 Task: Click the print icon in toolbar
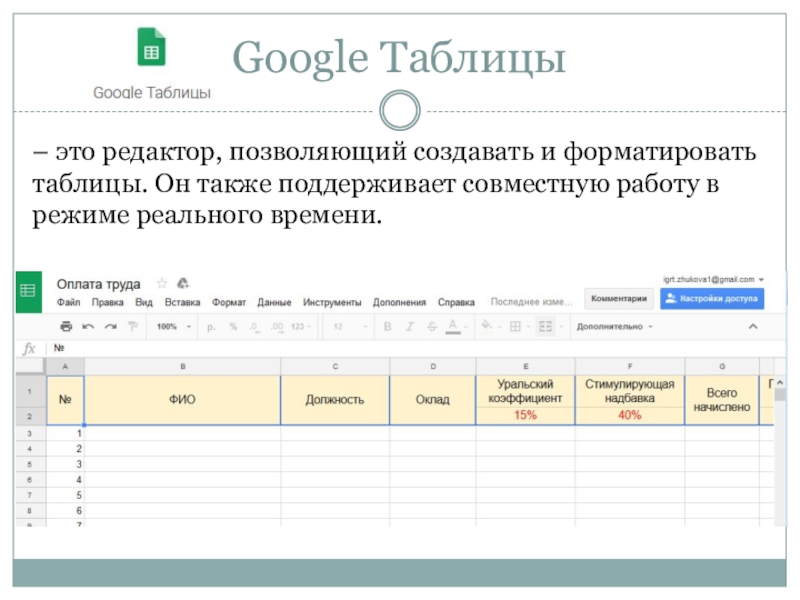pos(66,326)
